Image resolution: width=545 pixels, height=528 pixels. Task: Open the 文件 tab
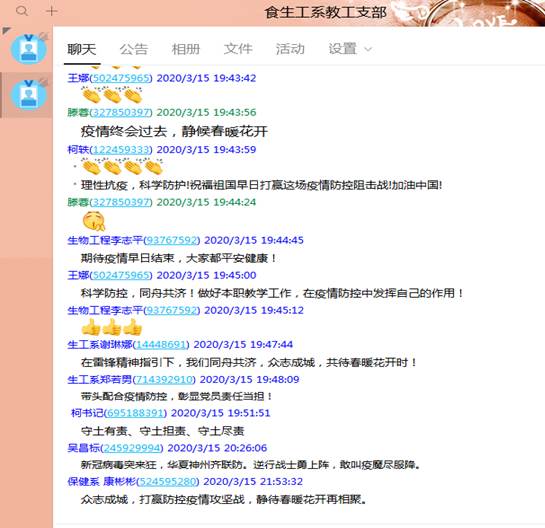(x=238, y=49)
